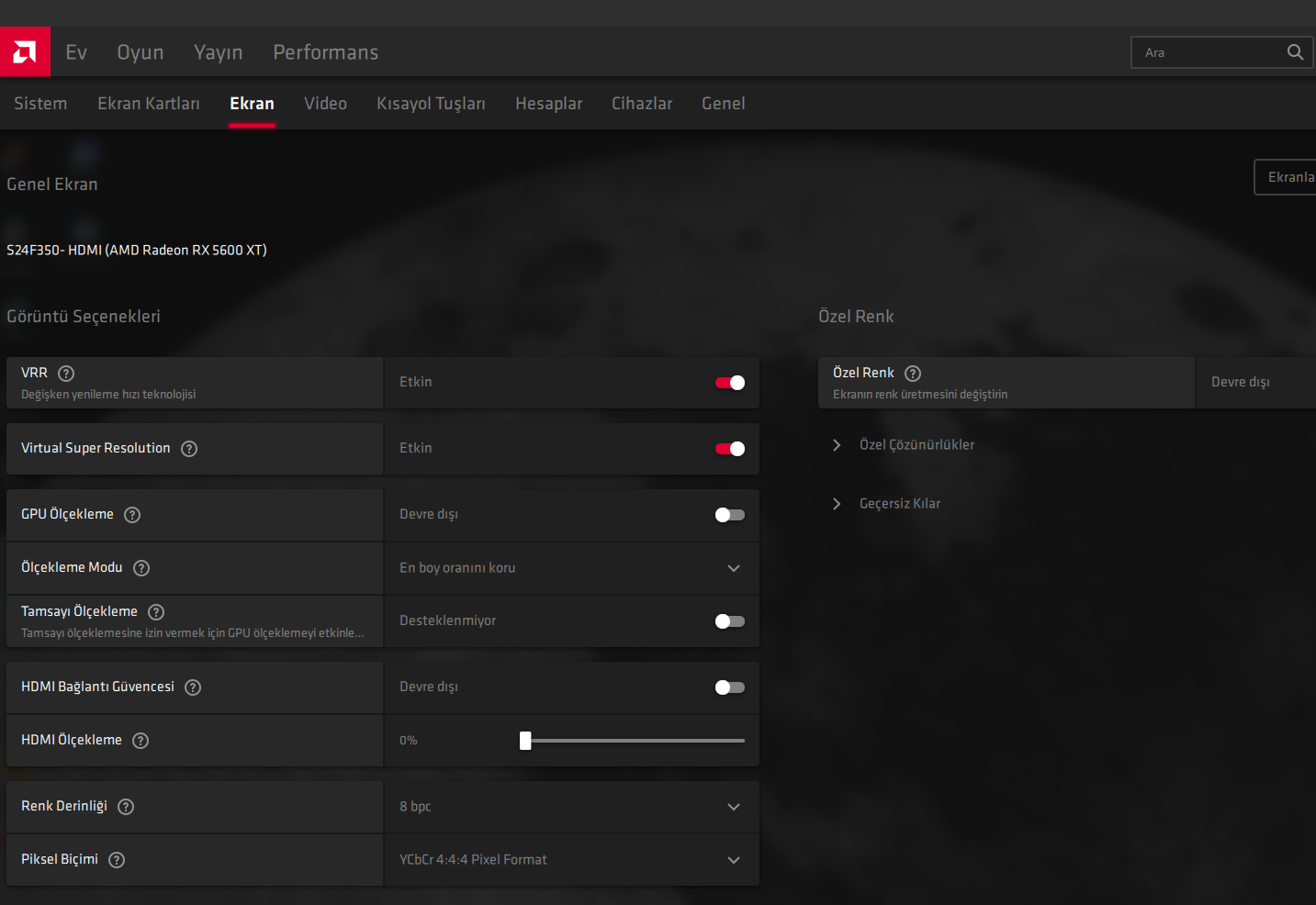Open the Yayın tab

tap(219, 52)
